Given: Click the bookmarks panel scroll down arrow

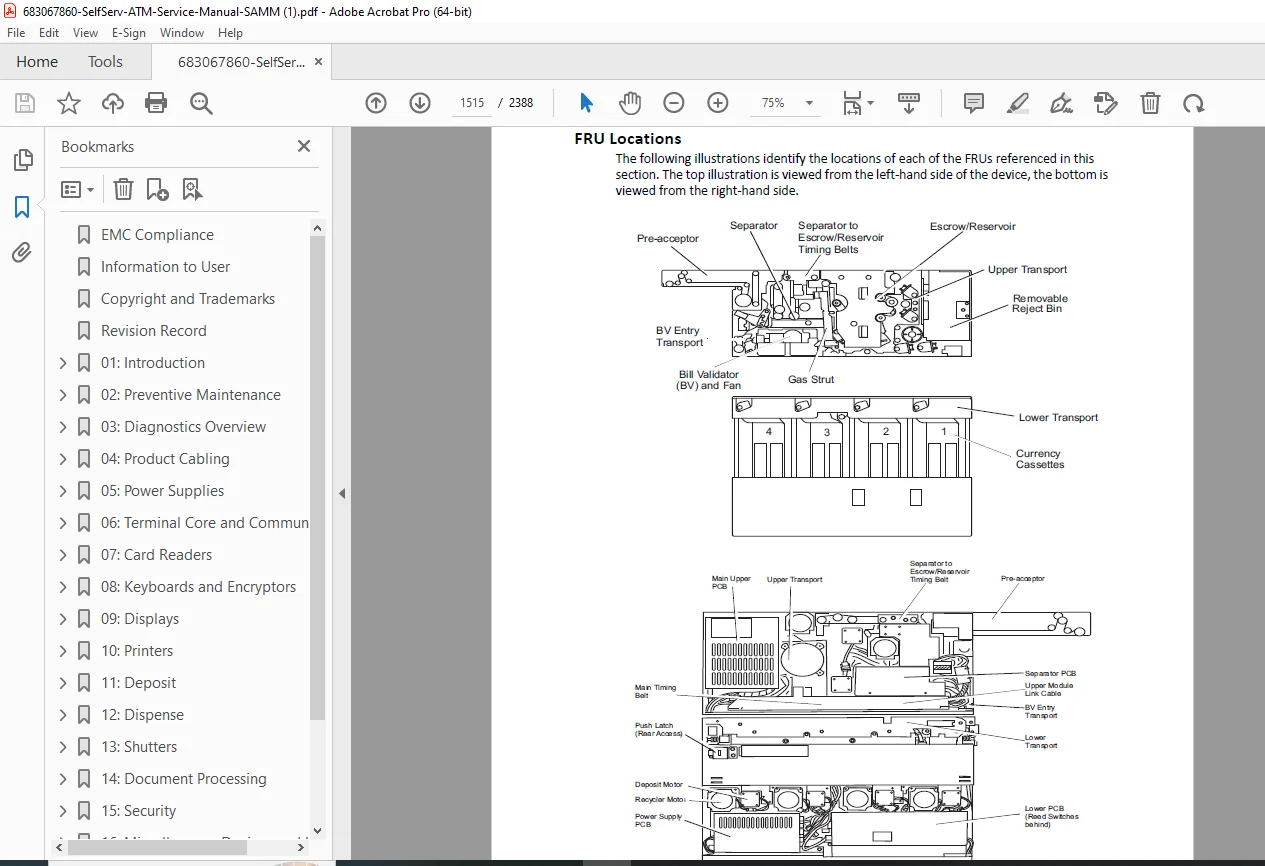Looking at the screenshot, I should (318, 830).
